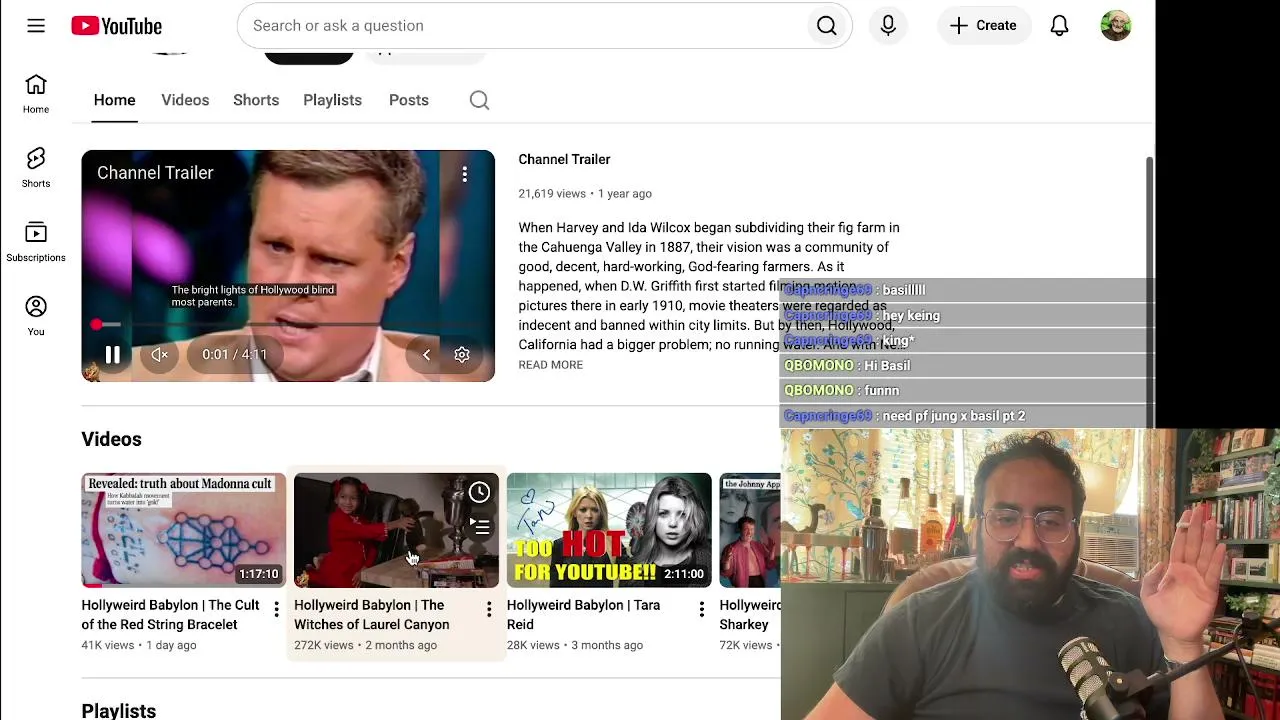Click the '28K views' video stat
The image size is (1280, 720).
533,645
